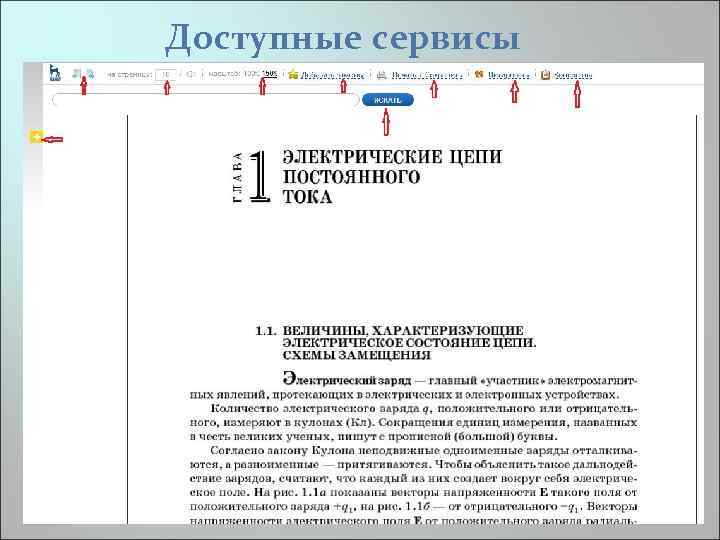
Task: Click the brown notebook icon in the toolbar
Action: (x=546, y=74)
